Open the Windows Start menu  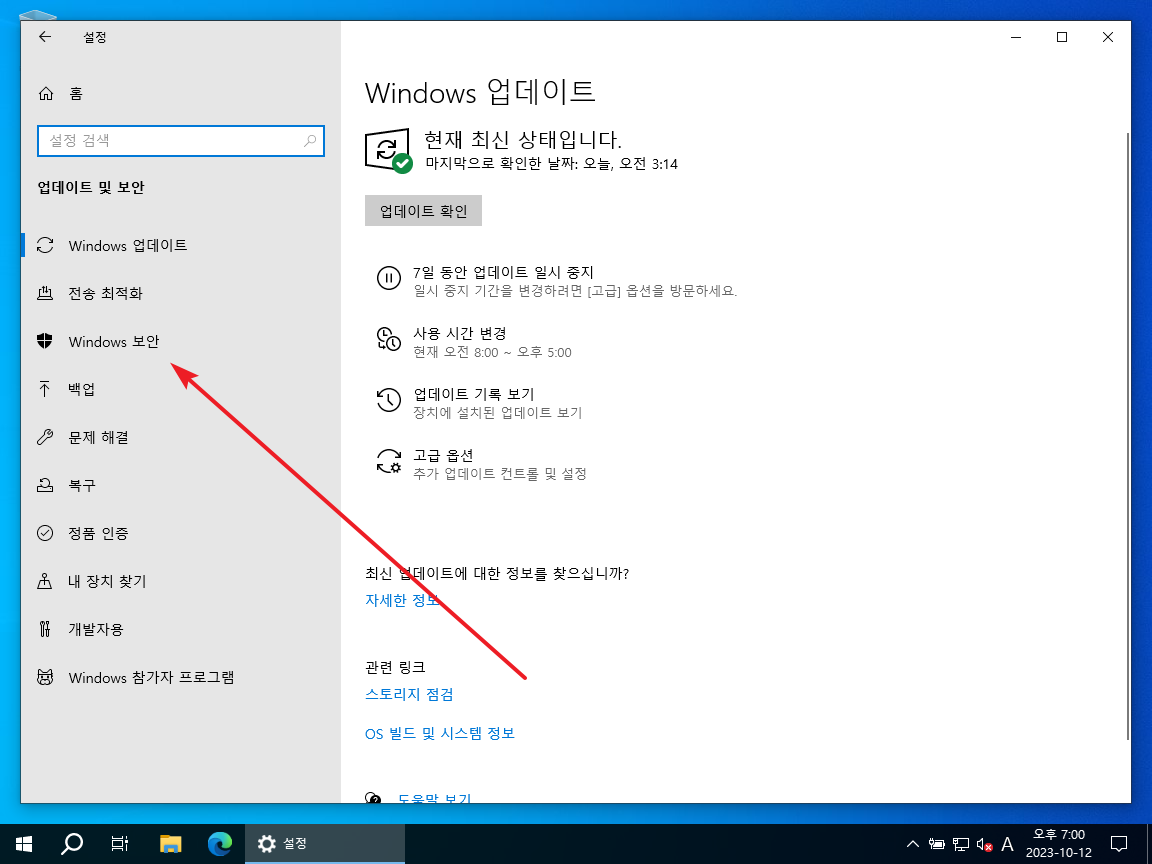tap(24, 843)
